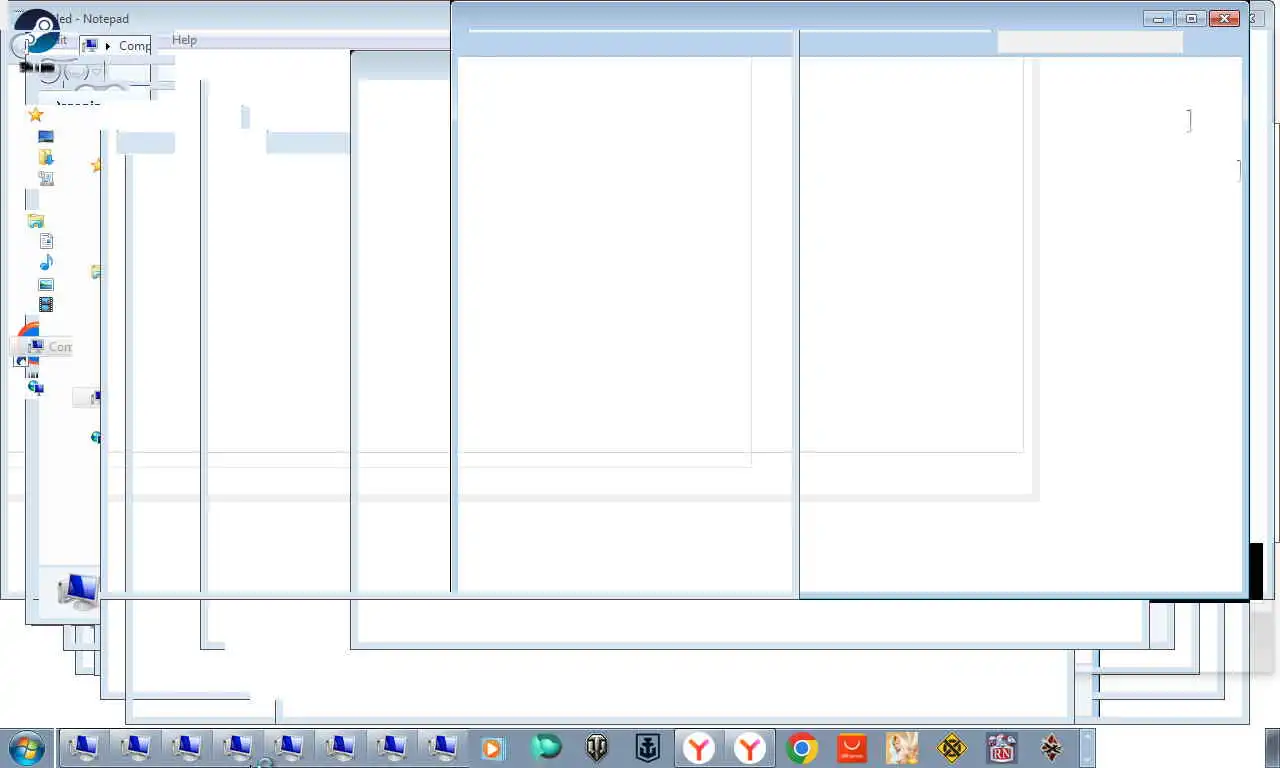Screen dimensions: 1280x768
Task: Maximize the front Explorer window
Action: 1191,18
